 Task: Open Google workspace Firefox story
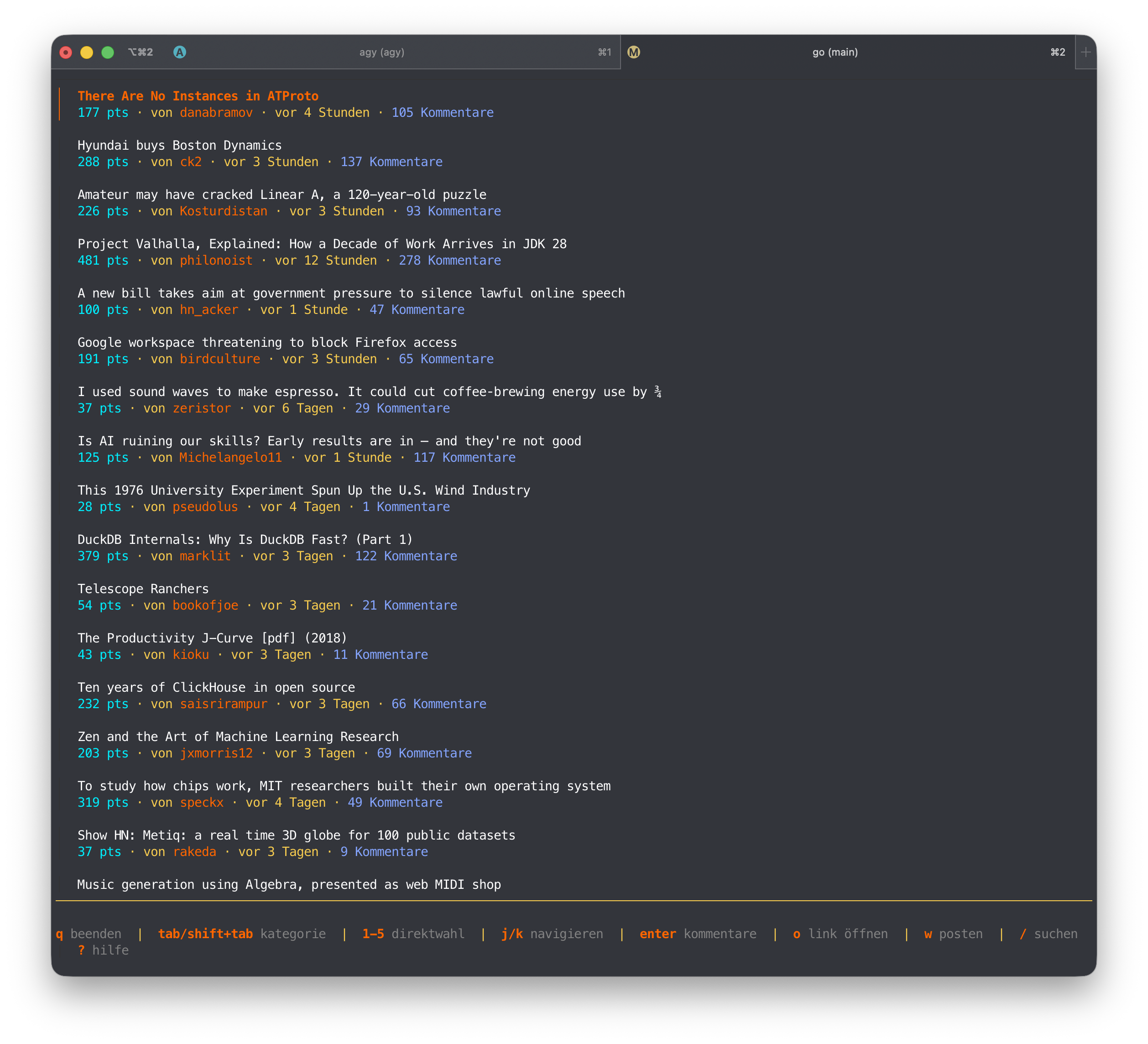(267, 342)
